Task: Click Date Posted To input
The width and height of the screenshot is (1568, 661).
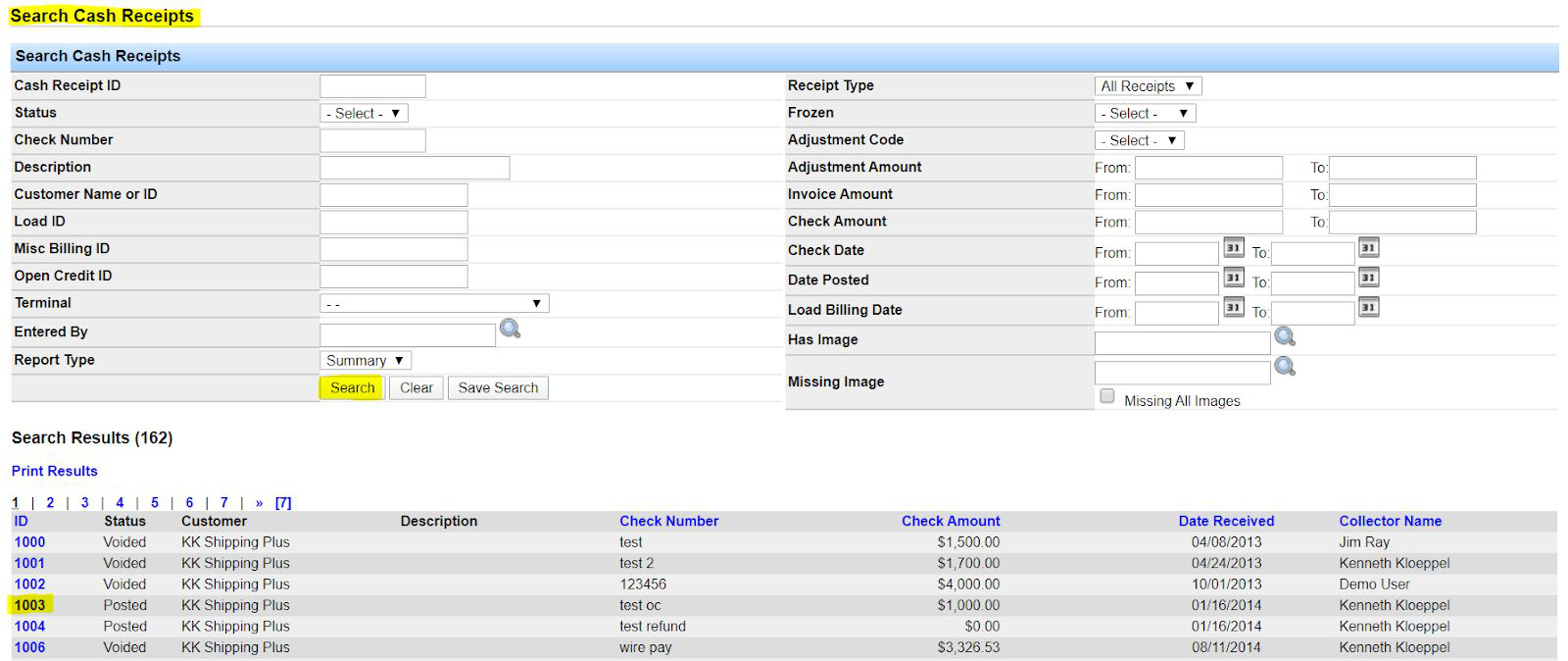Action: click(1313, 283)
